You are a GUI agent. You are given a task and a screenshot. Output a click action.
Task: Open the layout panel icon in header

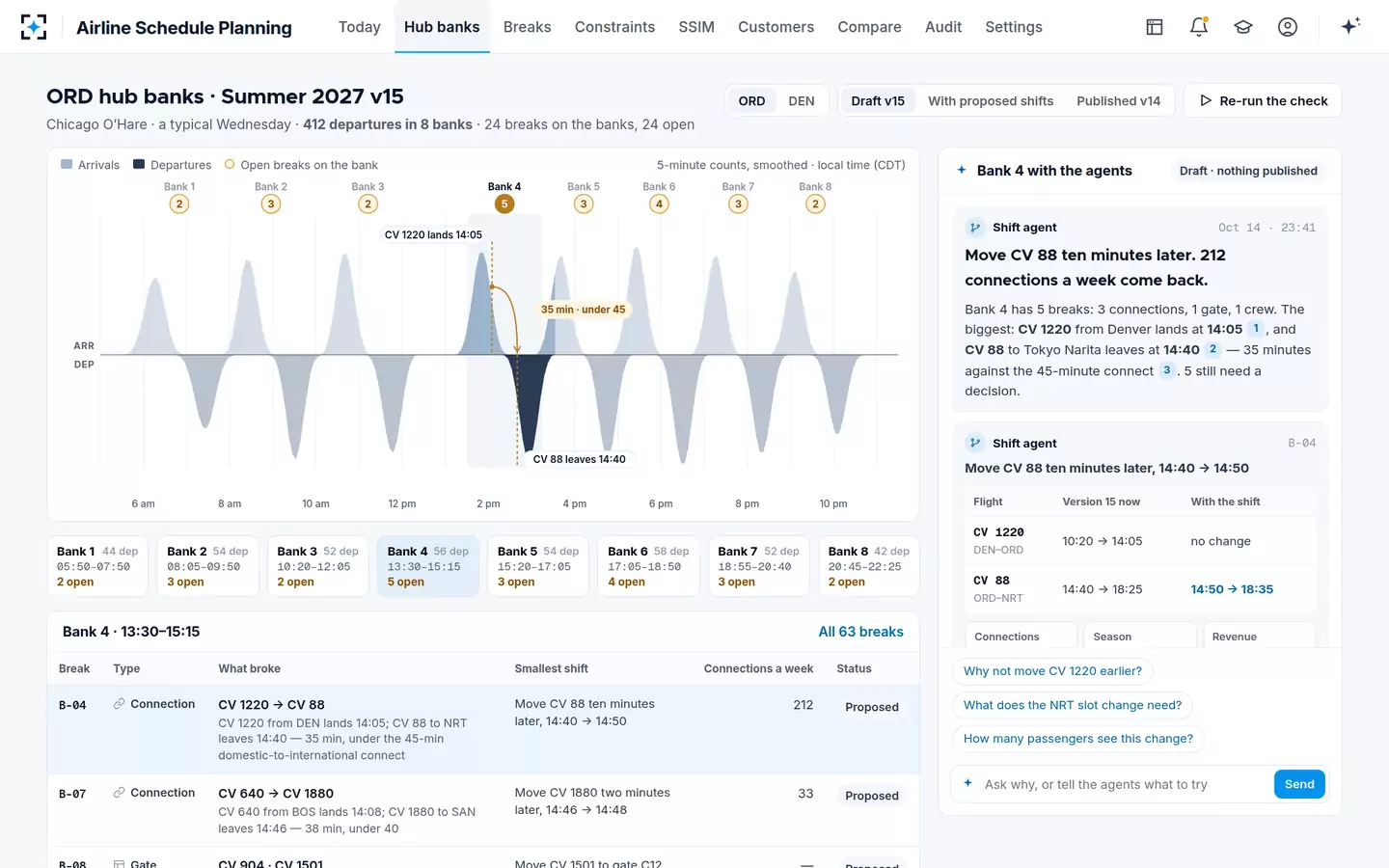[x=1155, y=27]
